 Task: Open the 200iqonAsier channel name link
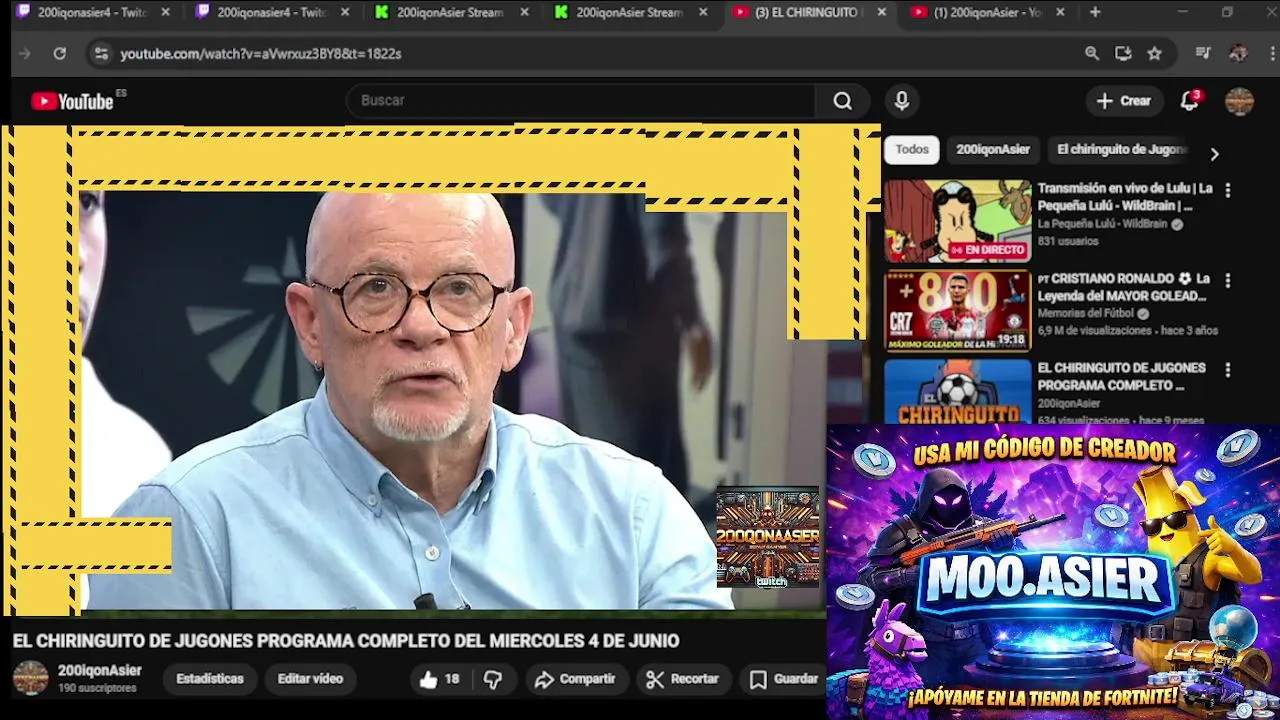pos(99,671)
